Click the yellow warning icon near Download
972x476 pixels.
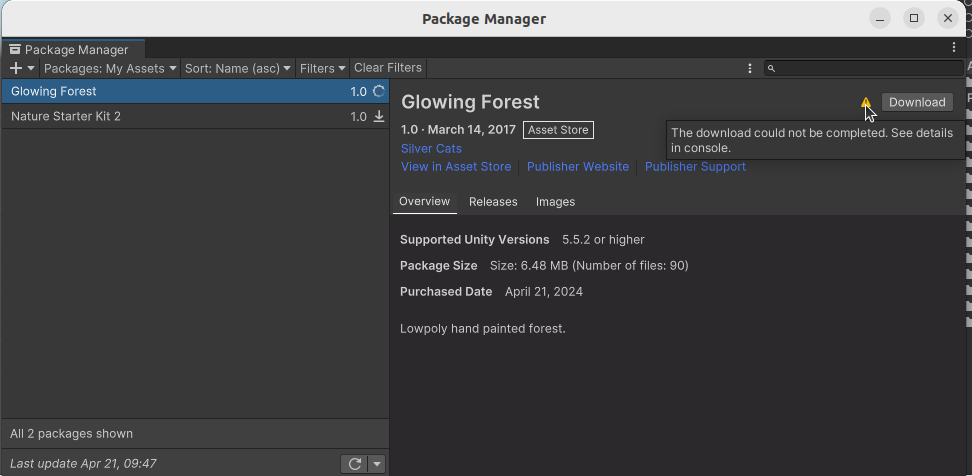point(866,102)
